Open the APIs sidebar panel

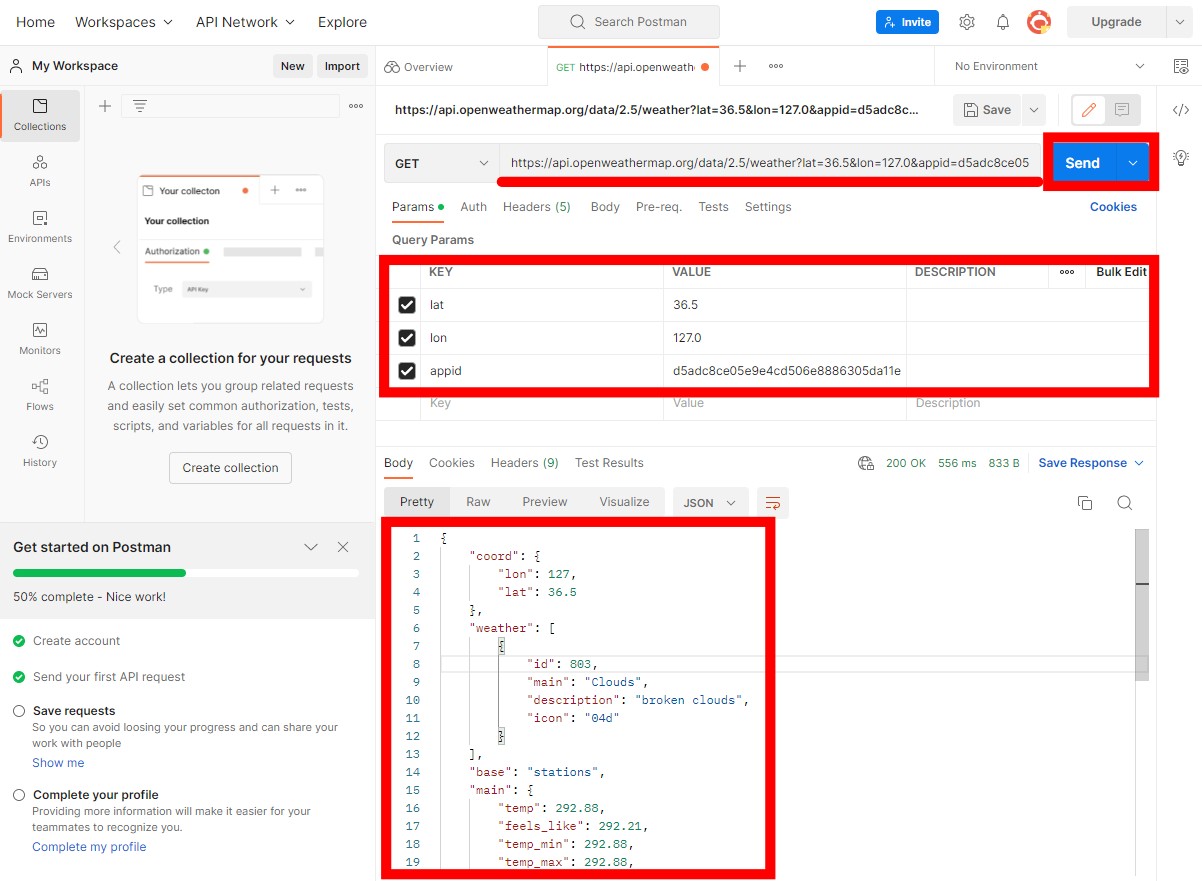40,171
